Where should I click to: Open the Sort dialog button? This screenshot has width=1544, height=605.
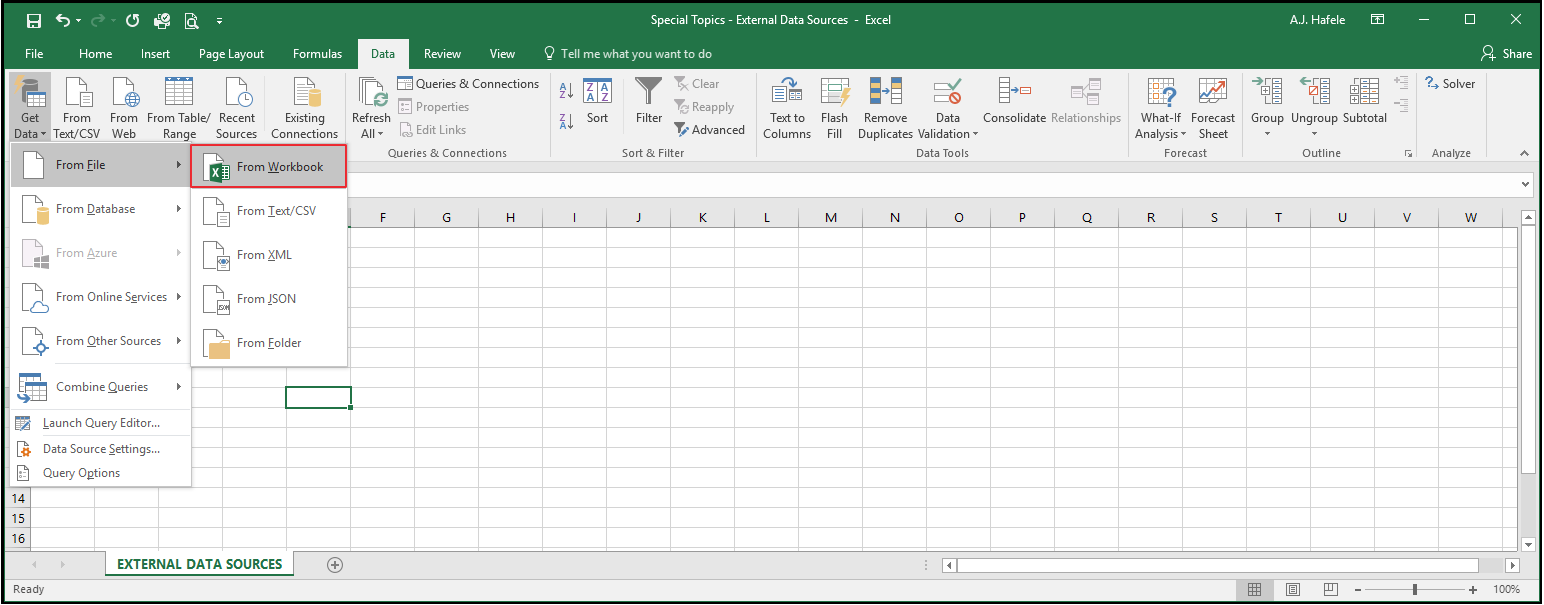(597, 102)
